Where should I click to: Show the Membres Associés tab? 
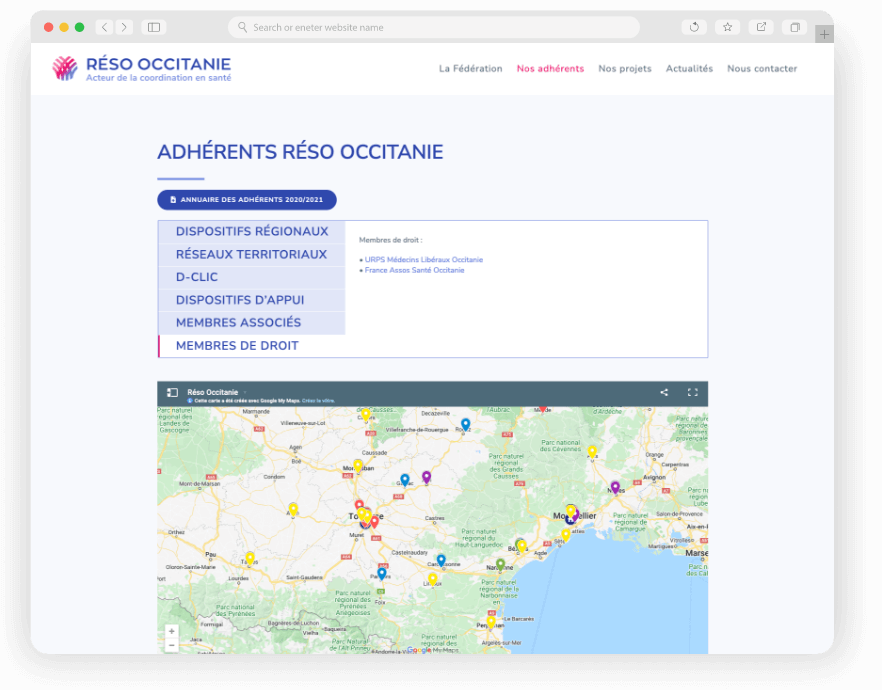[252, 323]
